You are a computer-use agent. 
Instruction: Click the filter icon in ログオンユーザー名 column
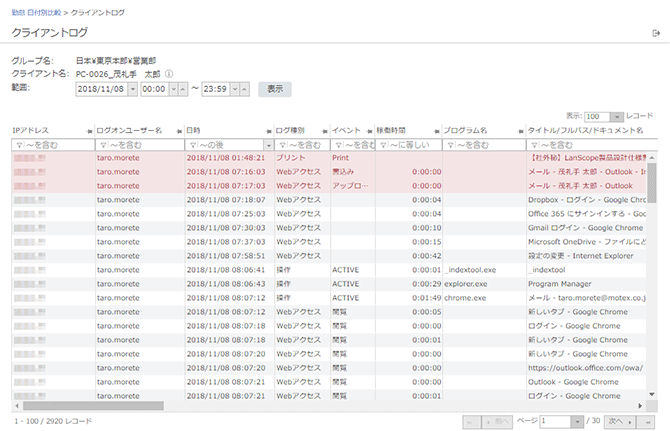102,145
